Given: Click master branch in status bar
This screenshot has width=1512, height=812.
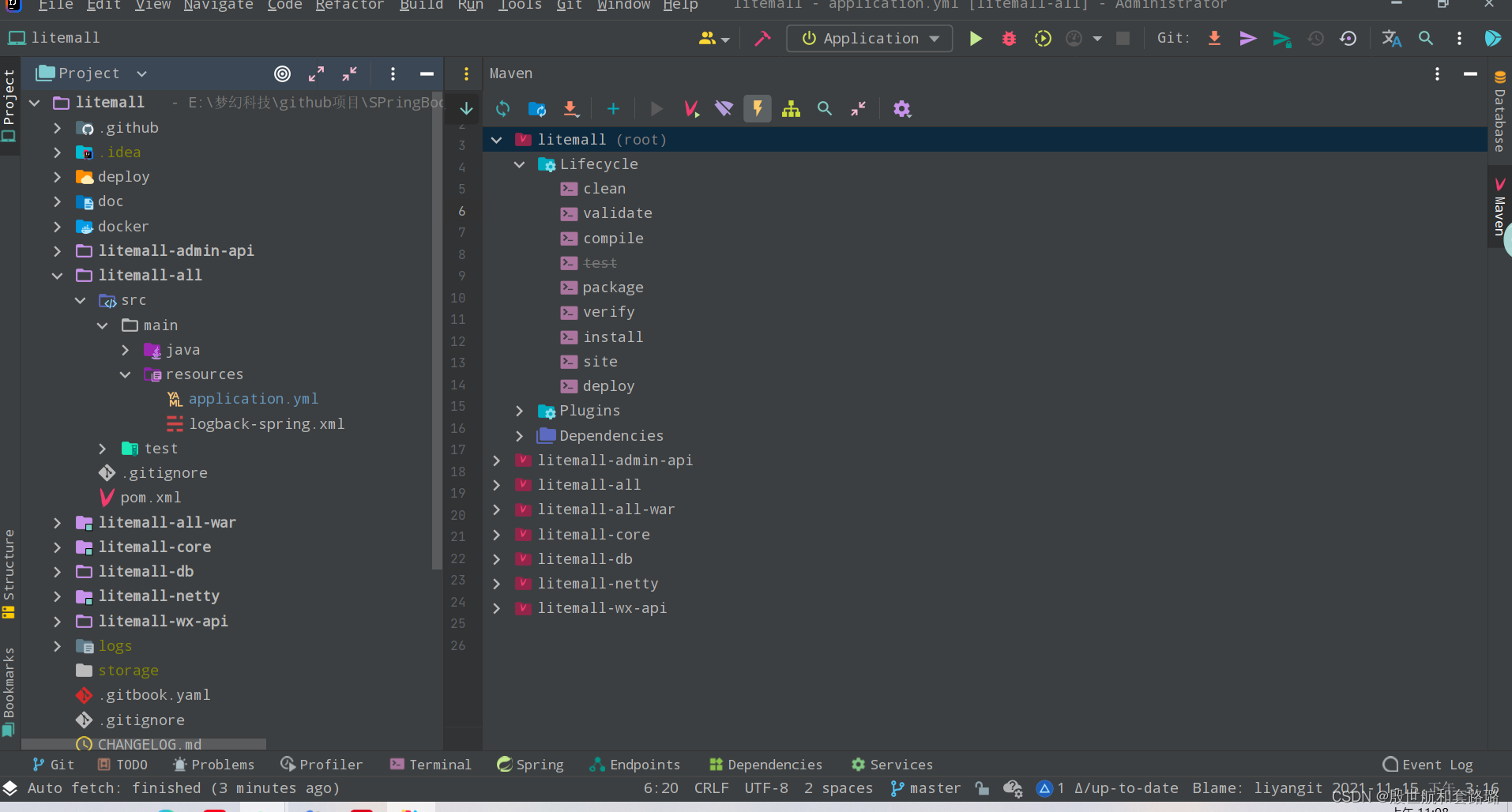Looking at the screenshot, I should point(925,788).
